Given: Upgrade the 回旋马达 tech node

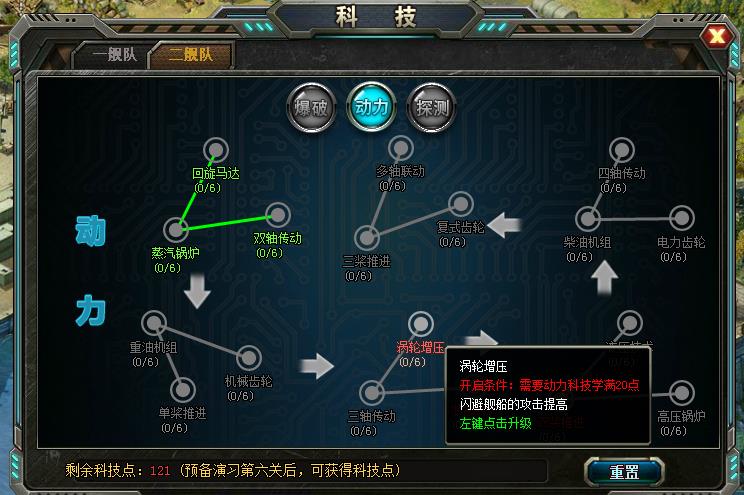Looking at the screenshot, I should [216, 150].
